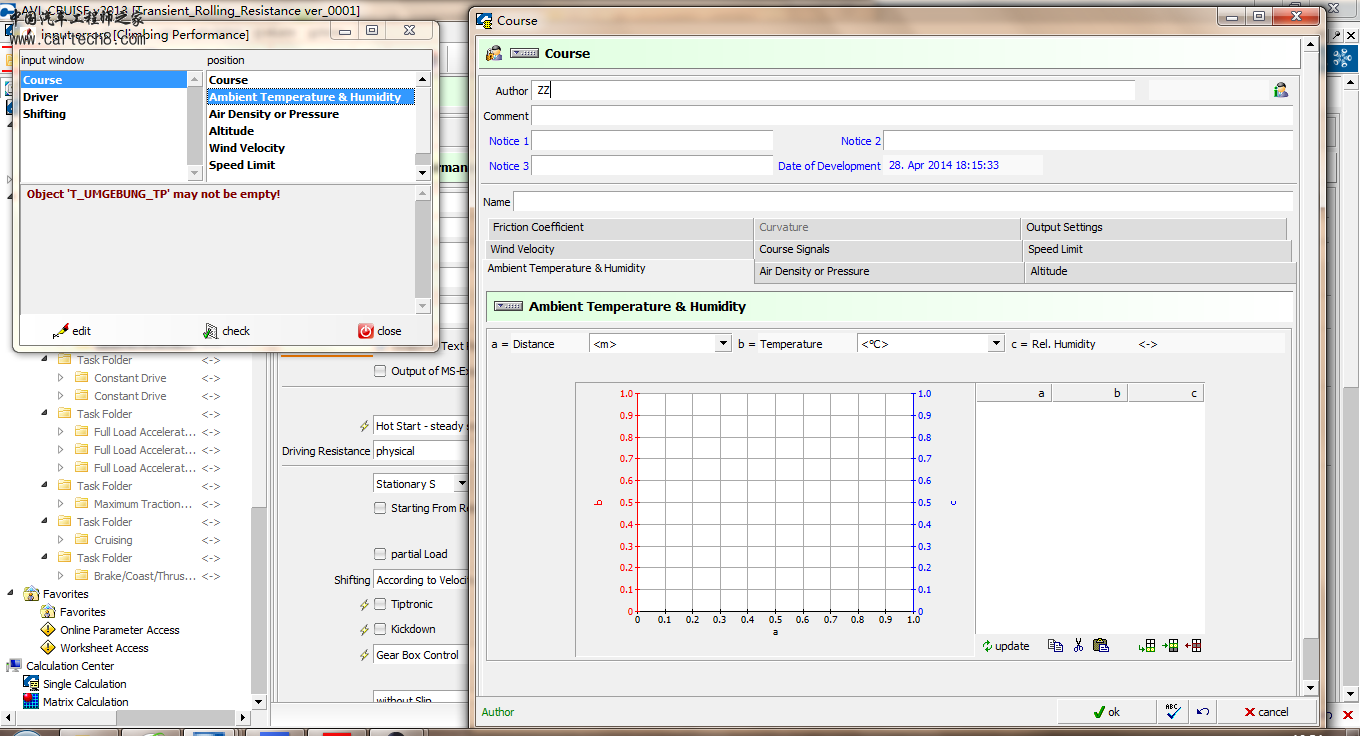
Task: Click the red-arrow delete table icon
Action: 1193,645
